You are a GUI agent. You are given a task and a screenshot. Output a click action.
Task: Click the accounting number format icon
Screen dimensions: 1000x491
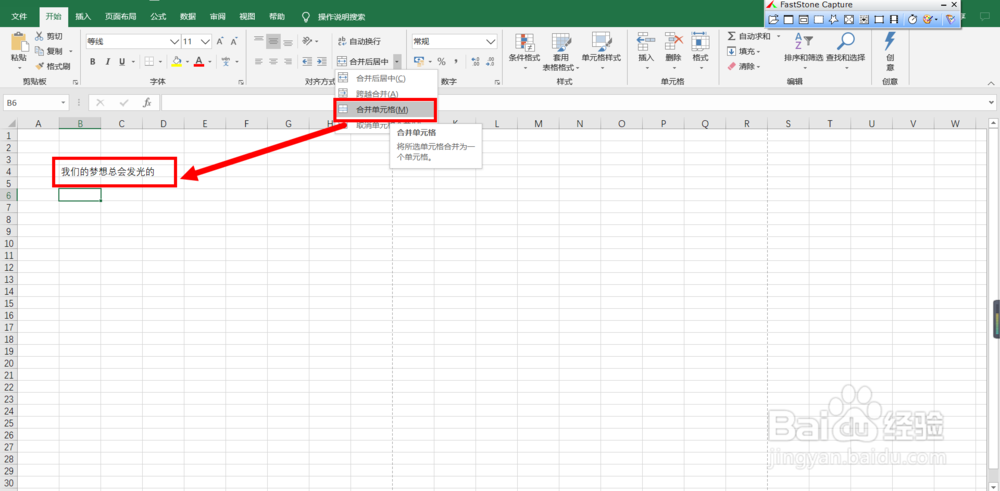click(x=419, y=62)
